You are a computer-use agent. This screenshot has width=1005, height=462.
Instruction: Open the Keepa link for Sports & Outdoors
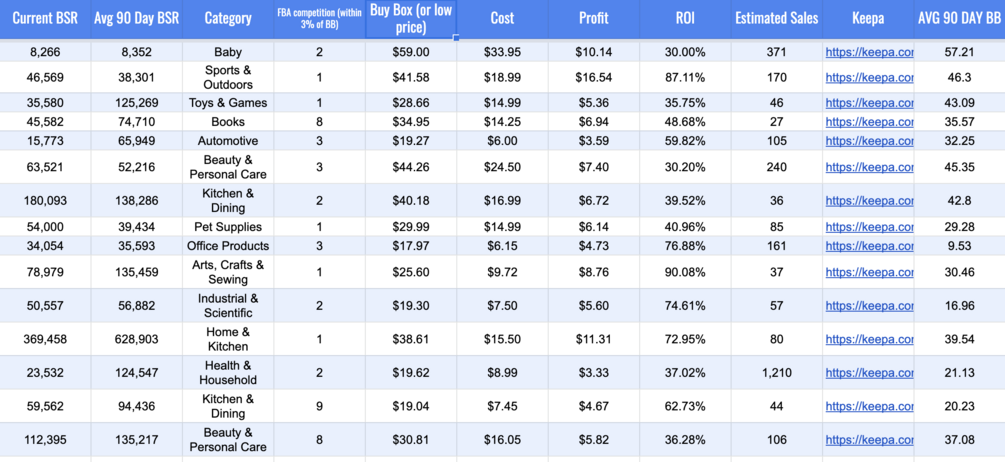868,77
